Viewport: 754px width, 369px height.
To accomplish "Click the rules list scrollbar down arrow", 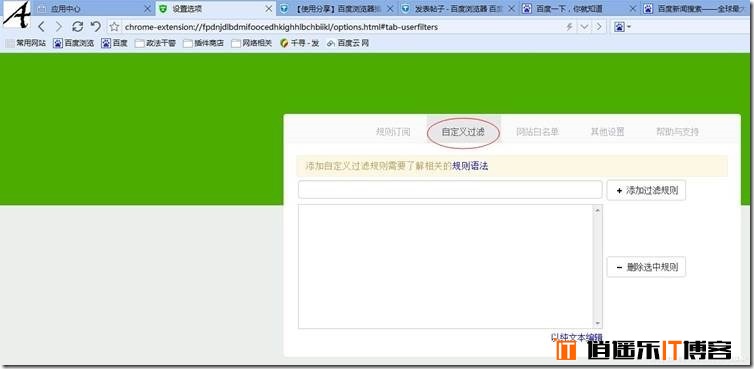I will (598, 323).
